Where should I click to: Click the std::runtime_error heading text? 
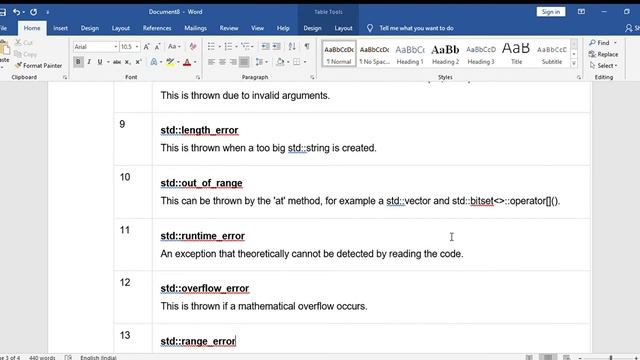pyautogui.click(x=202, y=236)
